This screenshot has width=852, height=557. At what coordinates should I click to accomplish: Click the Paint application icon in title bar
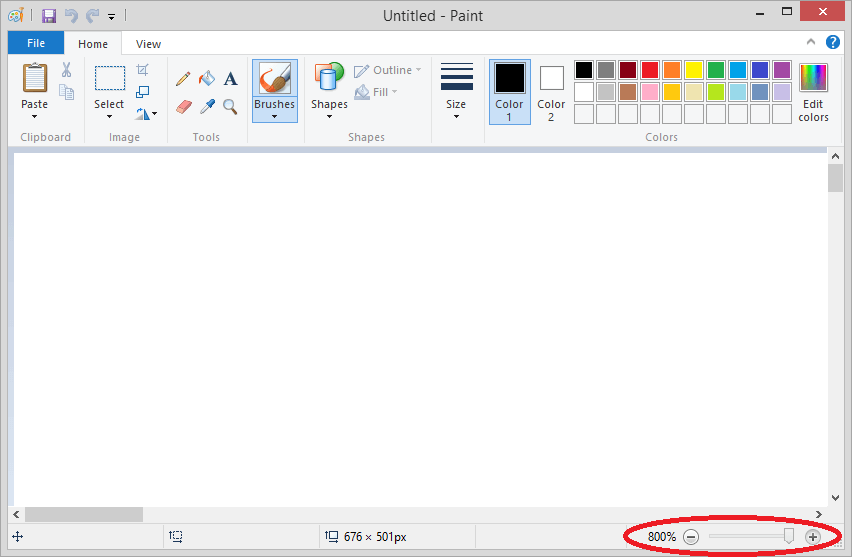pyautogui.click(x=15, y=15)
